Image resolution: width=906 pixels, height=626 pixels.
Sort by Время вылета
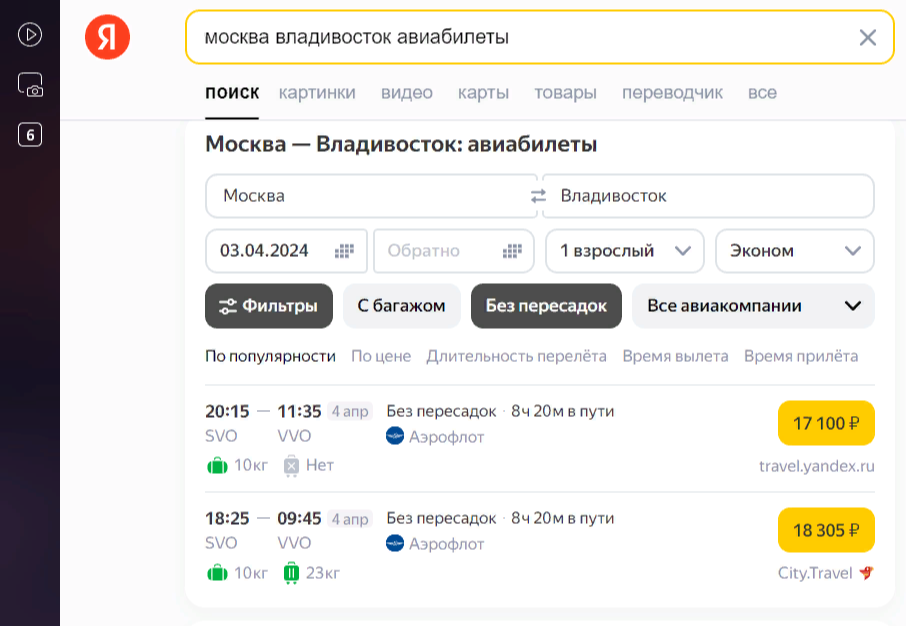(x=675, y=356)
